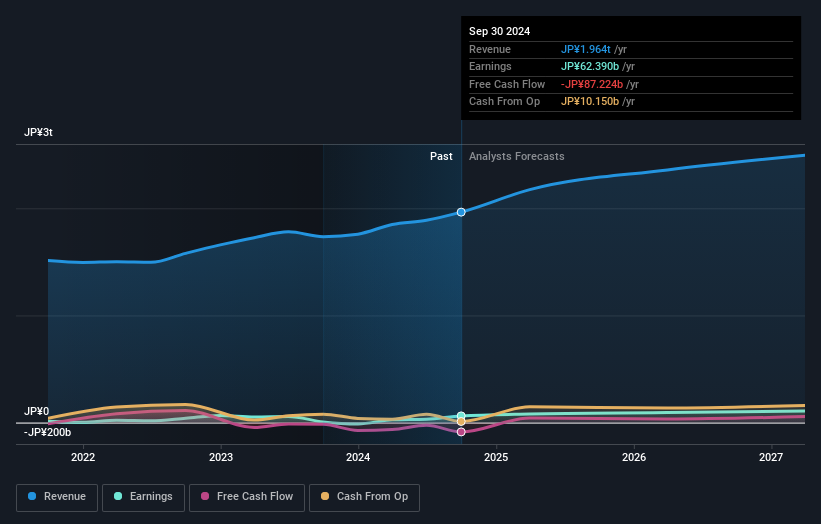821x524 pixels.
Task: Click the JP¥10.150b cash from op value
Action: pos(590,102)
